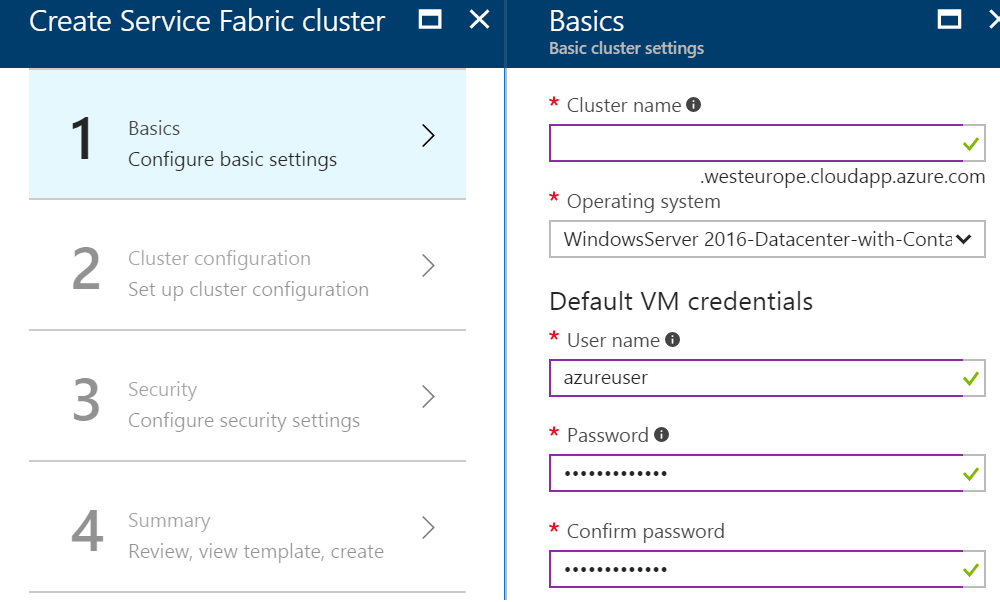Click the chevron on Cluster configuration step
1000x602 pixels.
click(429, 265)
